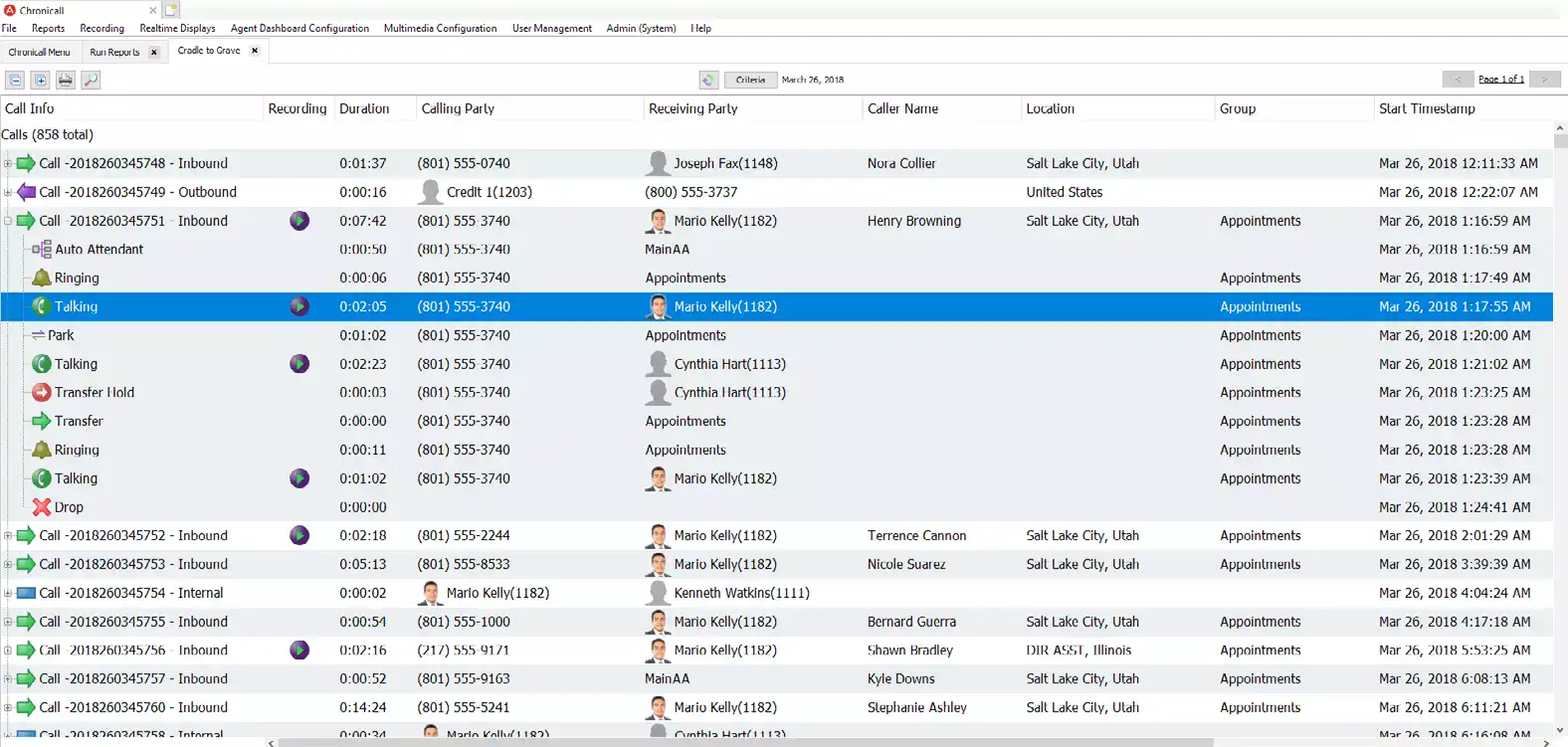Viewport: 1568px width, 747px height.
Task: Open the File menu
Action: click(x=9, y=28)
